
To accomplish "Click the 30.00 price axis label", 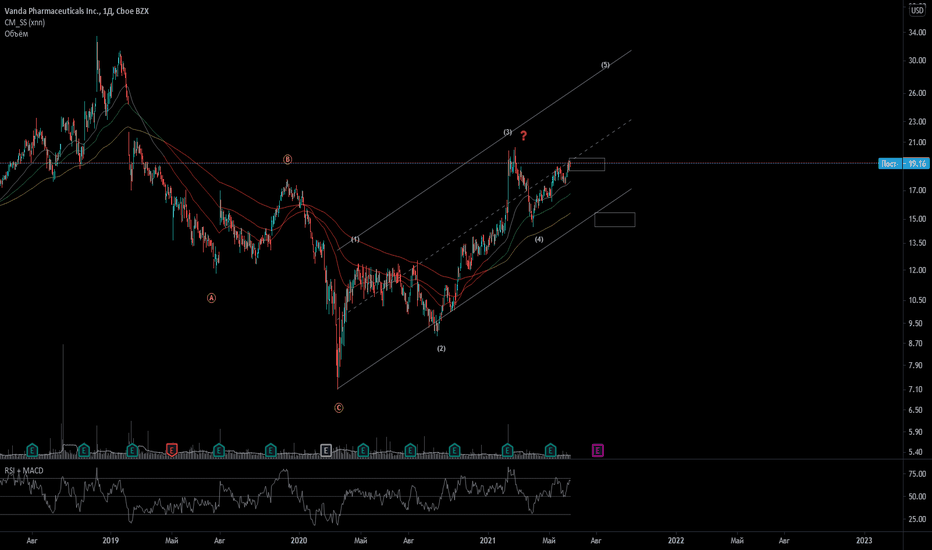I will (917, 60).
